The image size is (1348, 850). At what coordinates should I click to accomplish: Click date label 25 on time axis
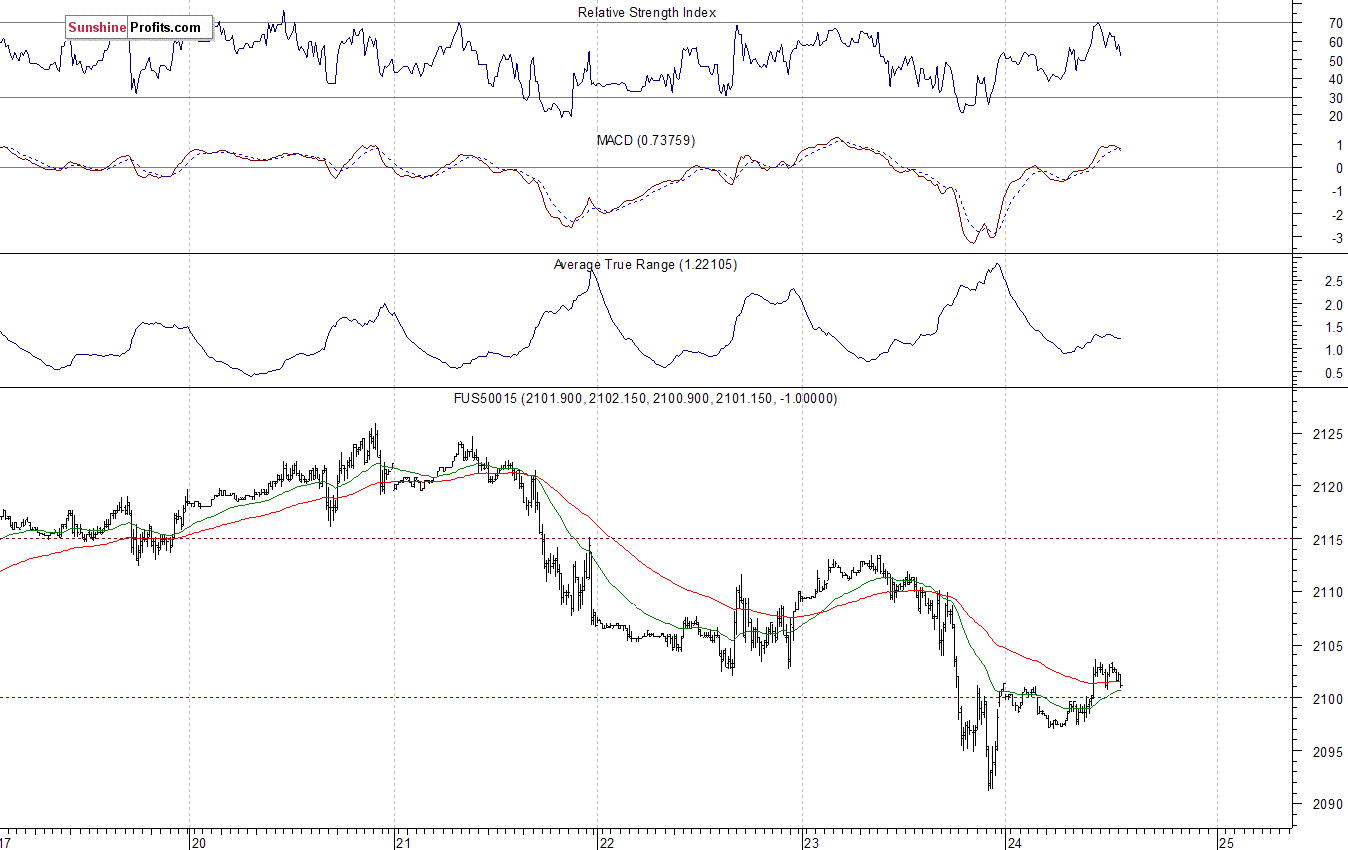(1225, 842)
